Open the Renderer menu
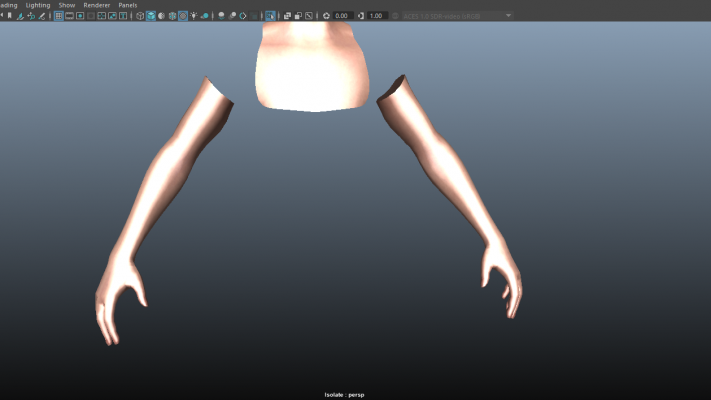711x400 pixels. pyautogui.click(x=97, y=5)
